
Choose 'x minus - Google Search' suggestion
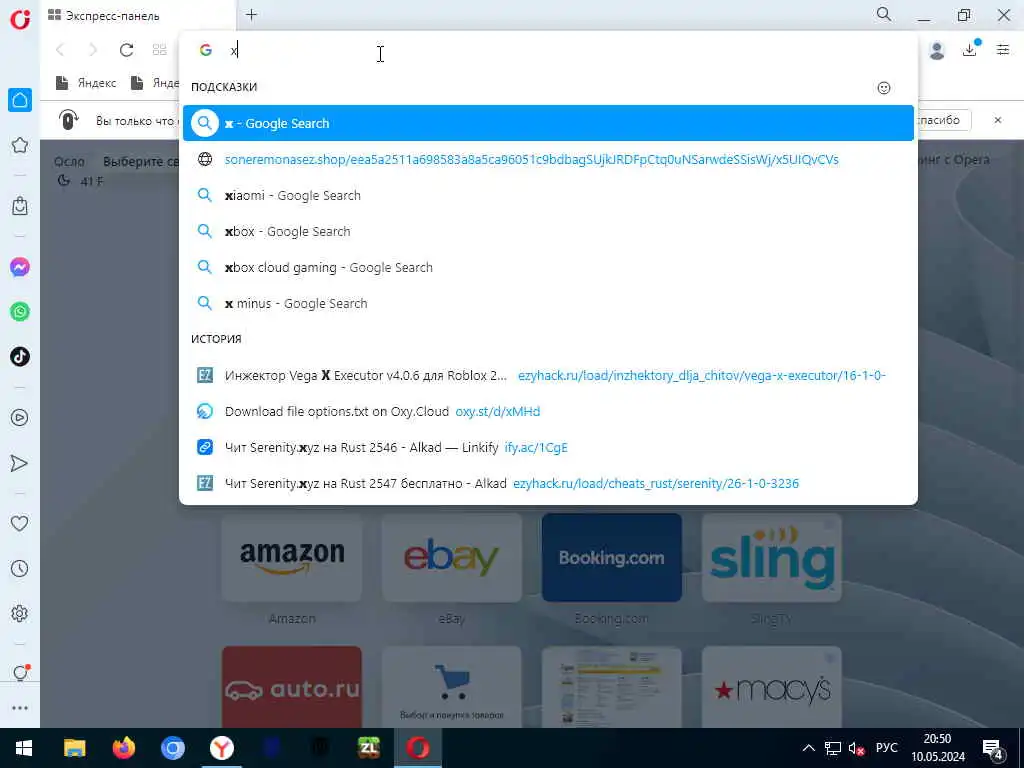(548, 303)
